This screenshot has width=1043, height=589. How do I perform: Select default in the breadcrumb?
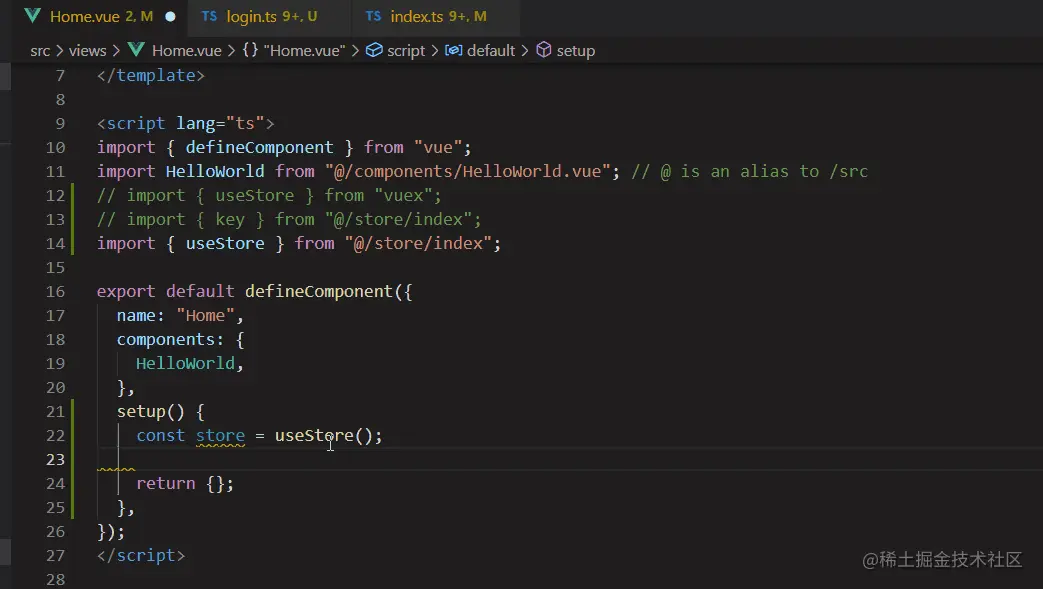[491, 51]
